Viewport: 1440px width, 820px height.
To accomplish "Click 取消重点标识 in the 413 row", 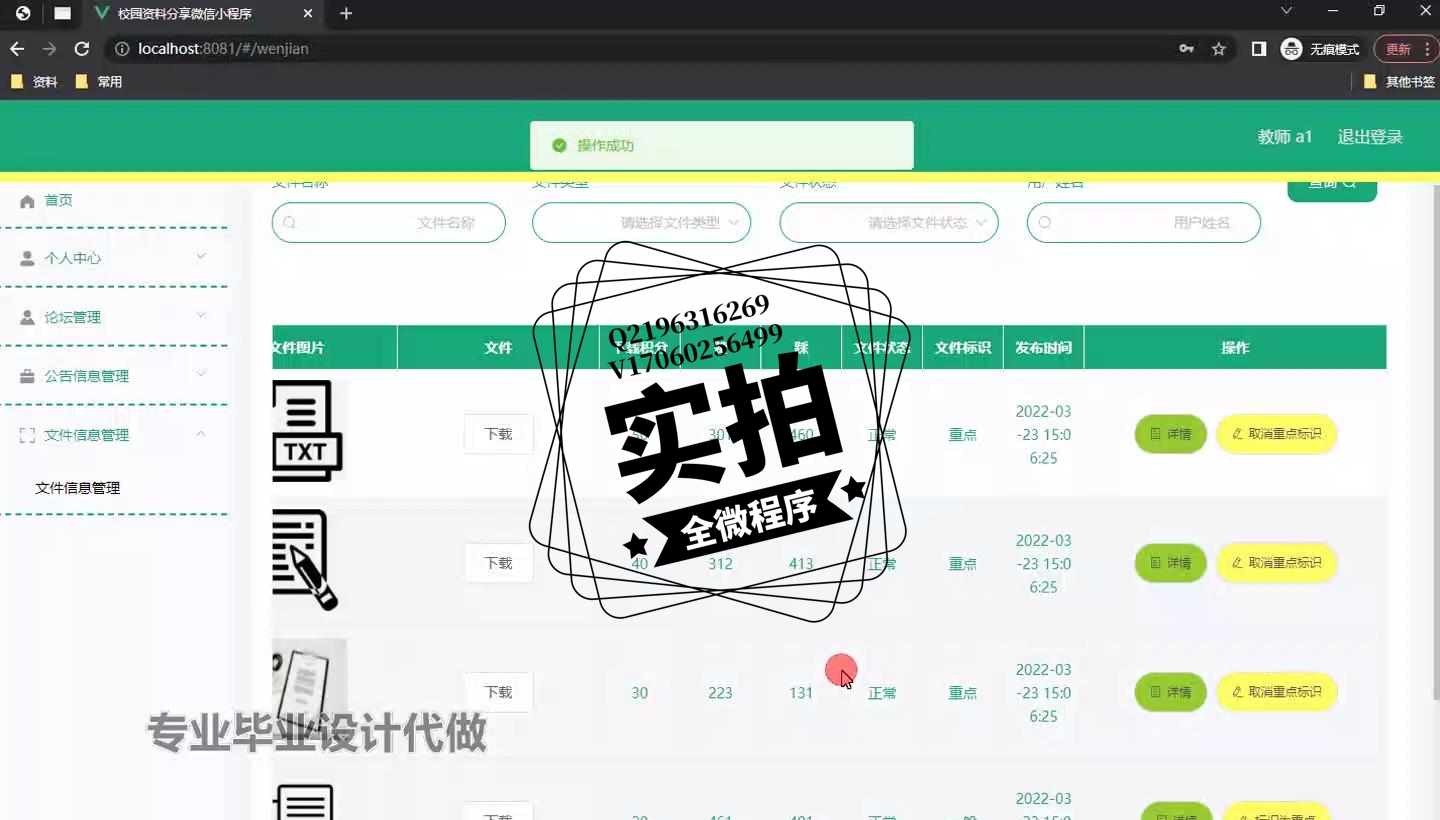I will [1277, 563].
